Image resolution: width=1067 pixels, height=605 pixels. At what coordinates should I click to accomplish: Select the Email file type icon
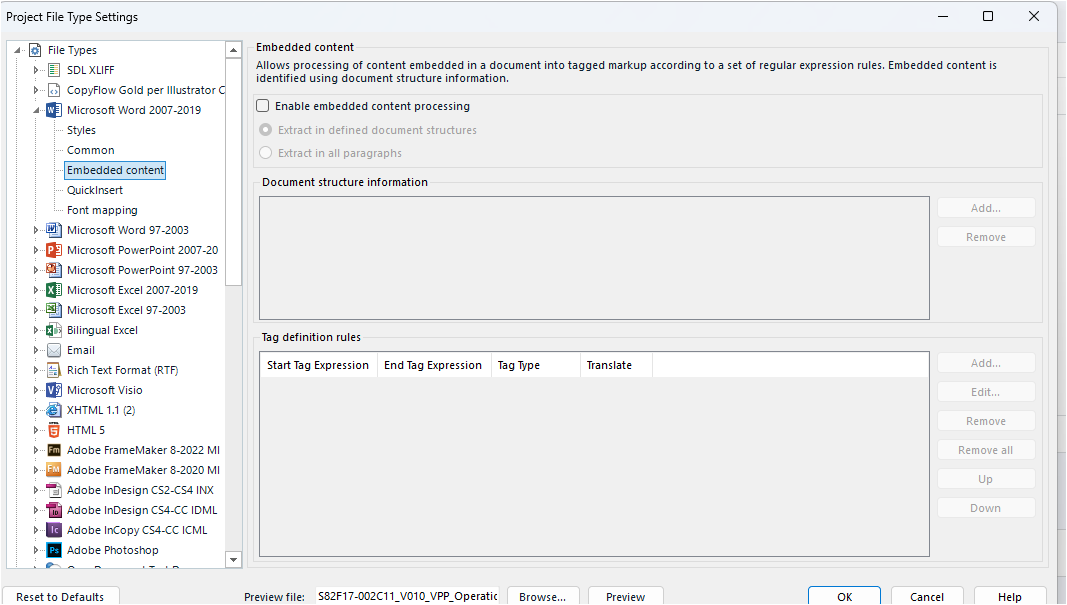coord(53,349)
